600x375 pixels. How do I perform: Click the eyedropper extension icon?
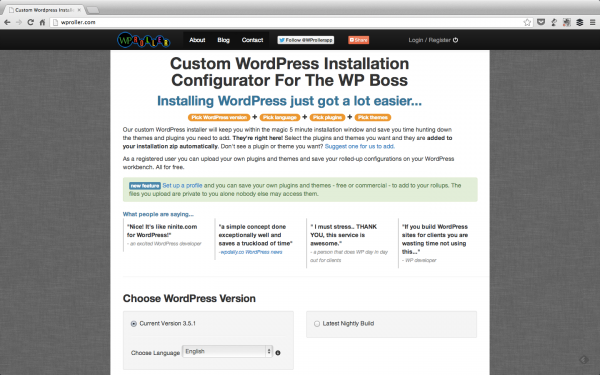click(554, 22)
